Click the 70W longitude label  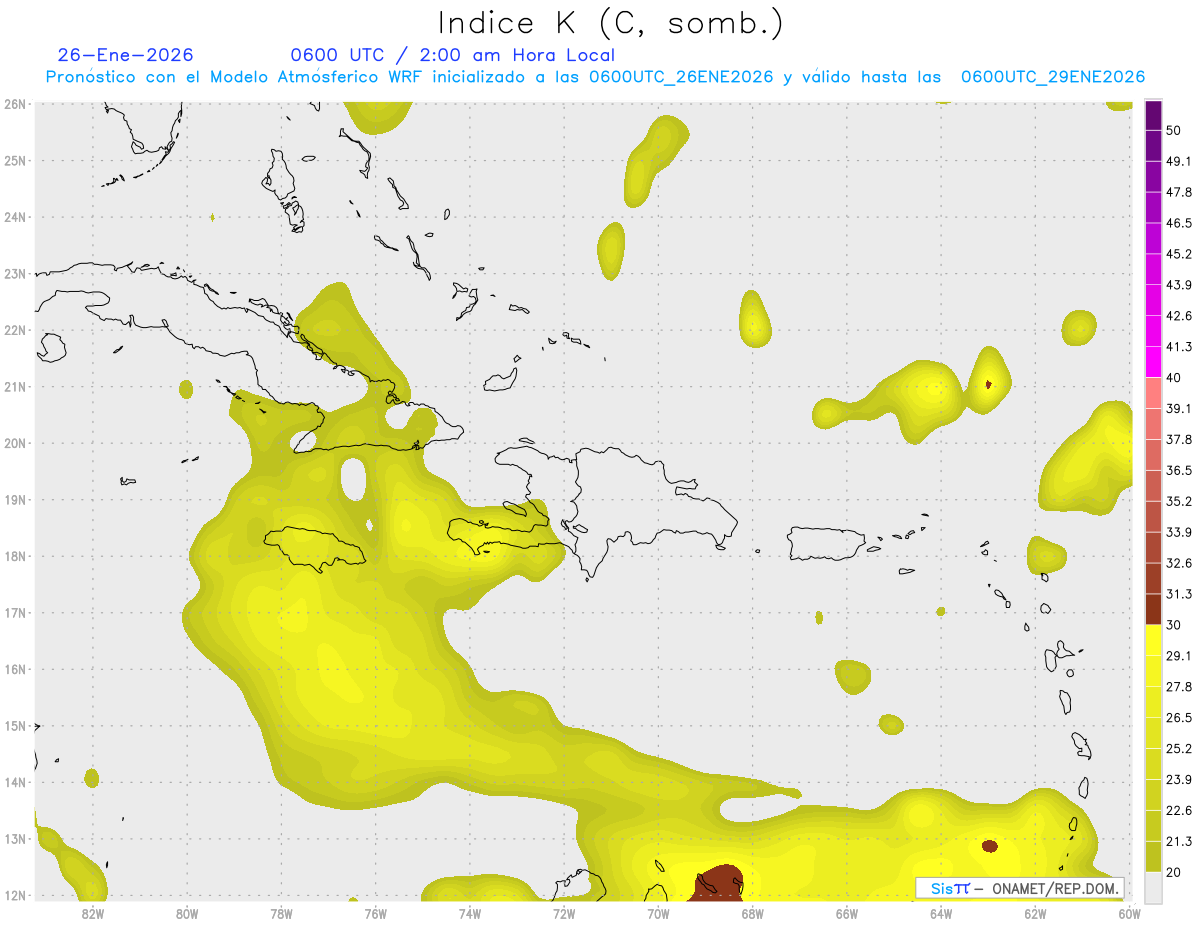(658, 913)
